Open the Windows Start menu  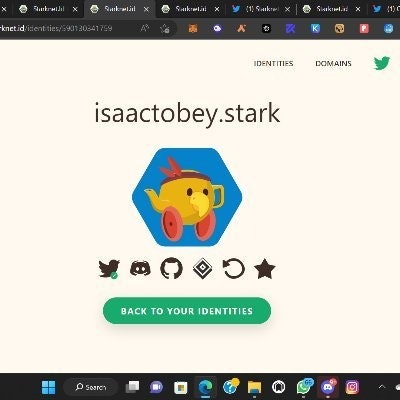[49, 387]
